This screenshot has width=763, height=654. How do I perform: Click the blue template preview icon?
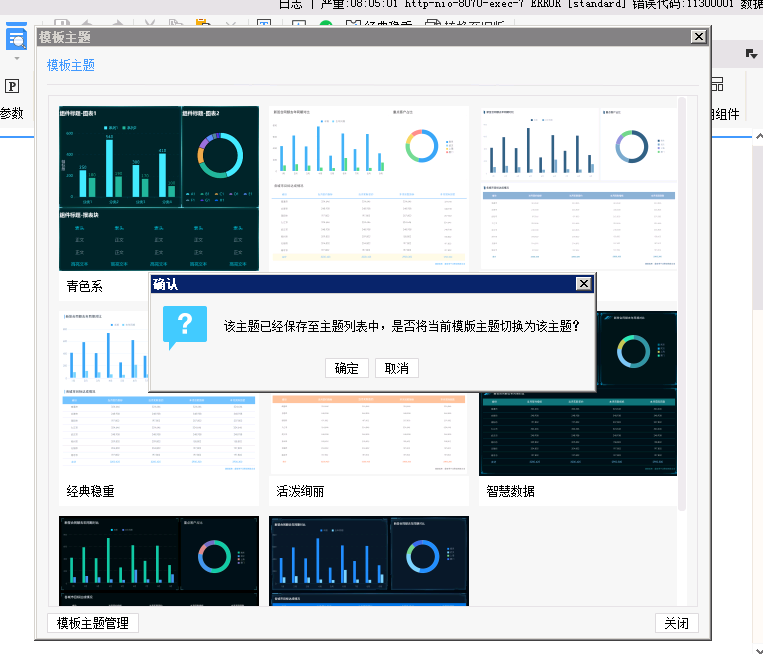pyautogui.click(x=16, y=37)
